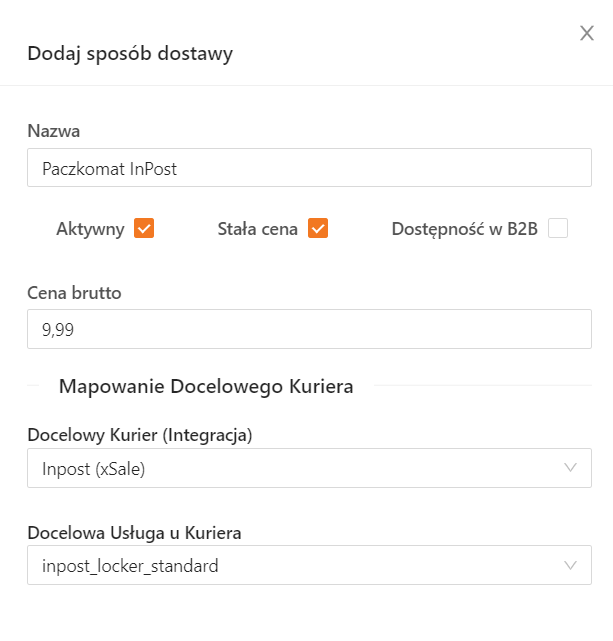Screen dimensions: 613x641
Task: Focus the Nazwa input field
Action: [x=309, y=169]
